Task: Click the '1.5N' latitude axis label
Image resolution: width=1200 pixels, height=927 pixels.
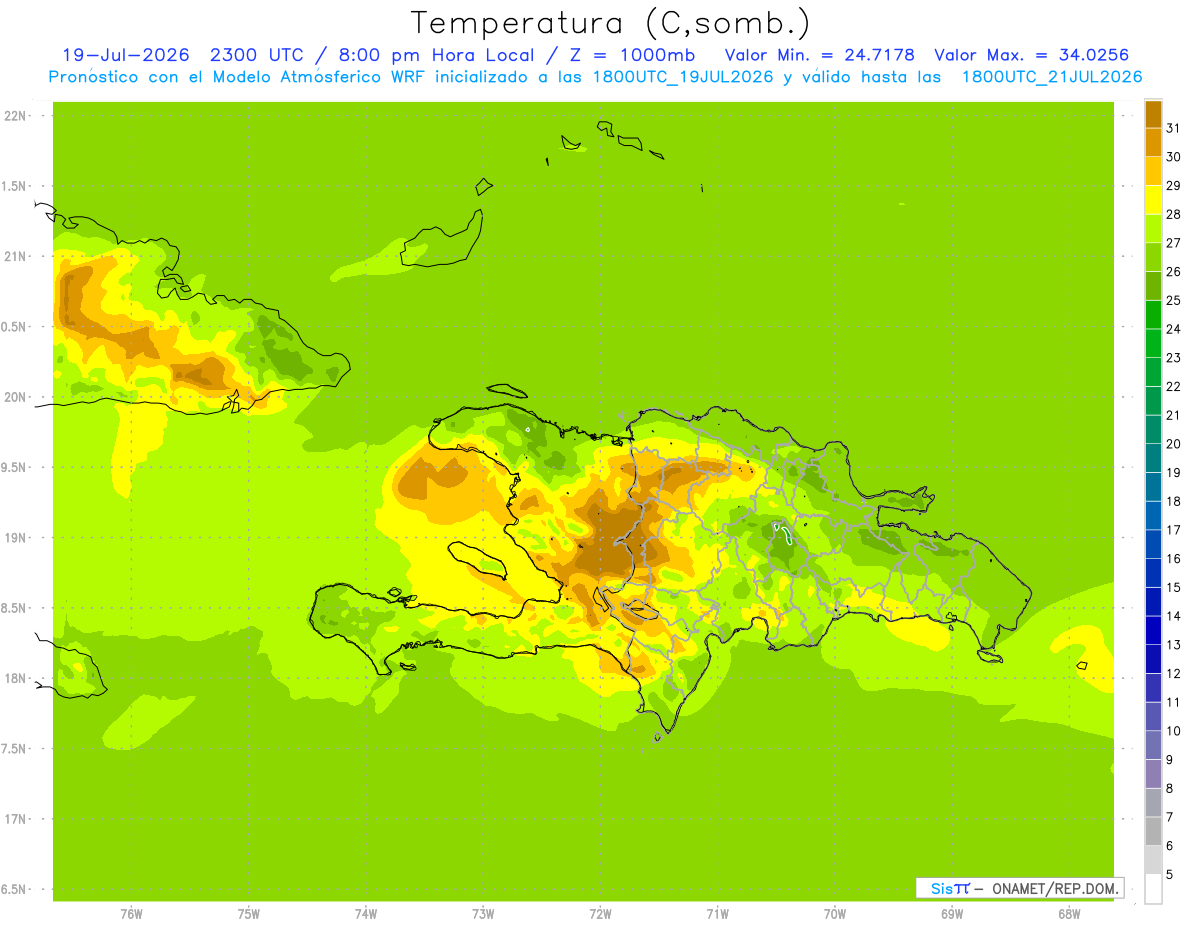Action: point(15,186)
